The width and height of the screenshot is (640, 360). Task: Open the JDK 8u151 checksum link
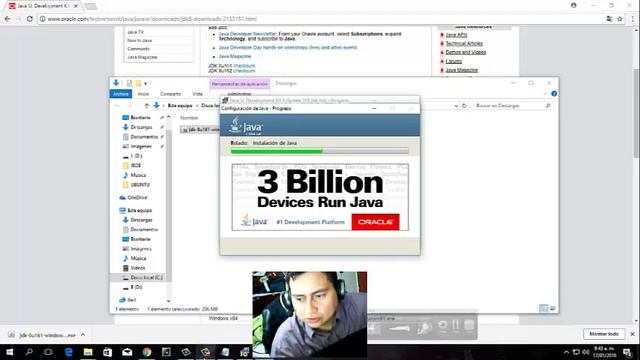pyautogui.click(x=244, y=66)
